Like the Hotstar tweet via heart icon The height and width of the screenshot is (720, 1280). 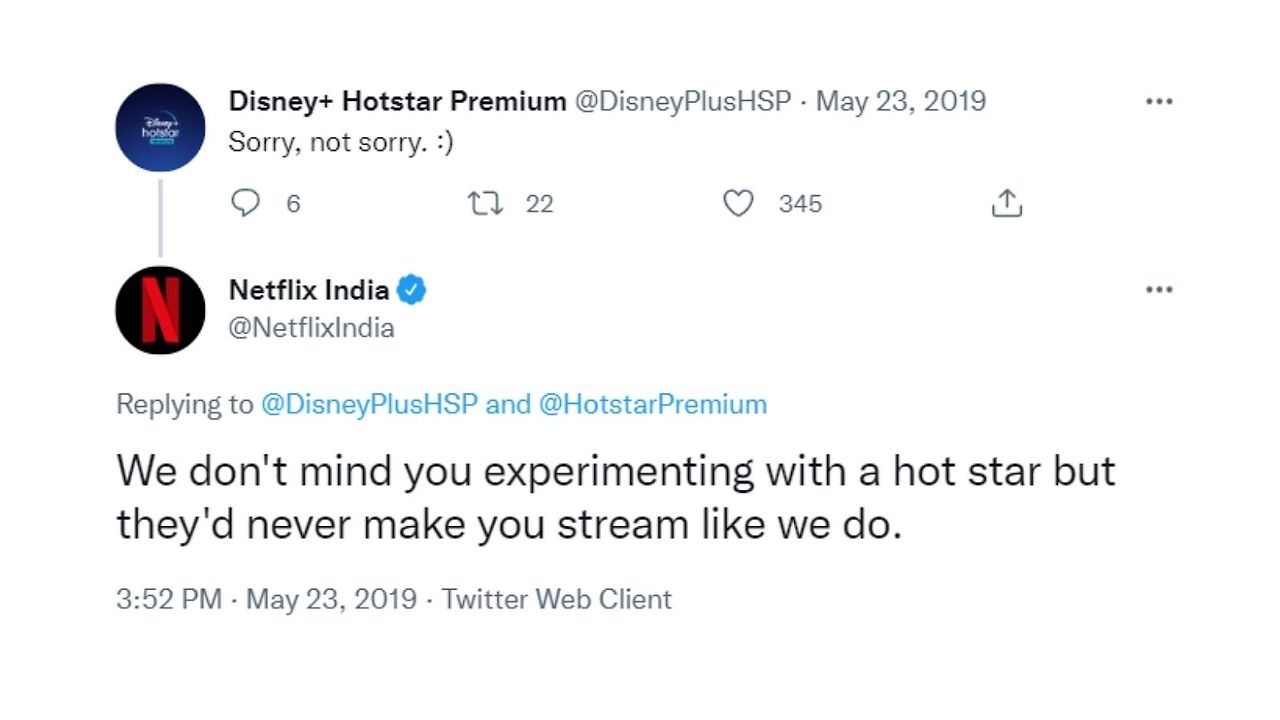[x=739, y=203]
